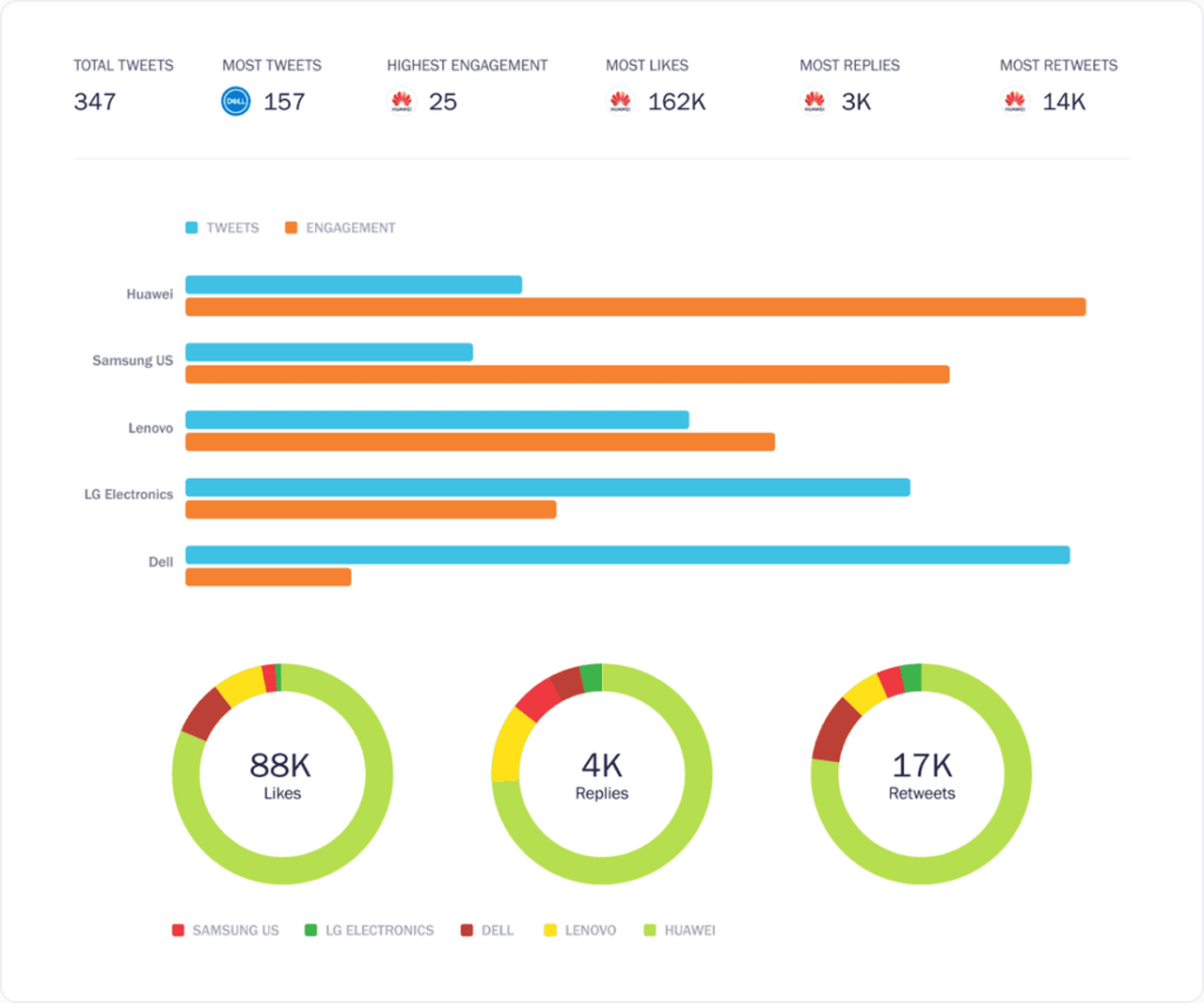
Task: Click the Highest Engagement value 25
Action: (443, 102)
